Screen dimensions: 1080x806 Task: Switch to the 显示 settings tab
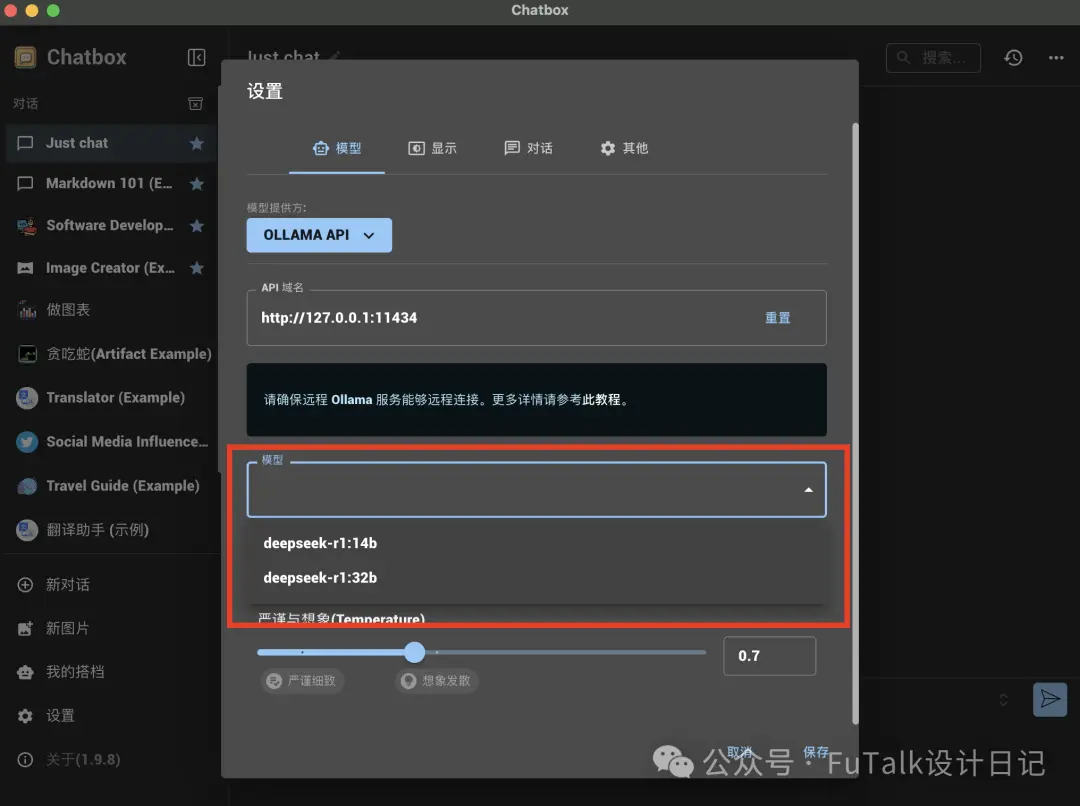tap(433, 148)
